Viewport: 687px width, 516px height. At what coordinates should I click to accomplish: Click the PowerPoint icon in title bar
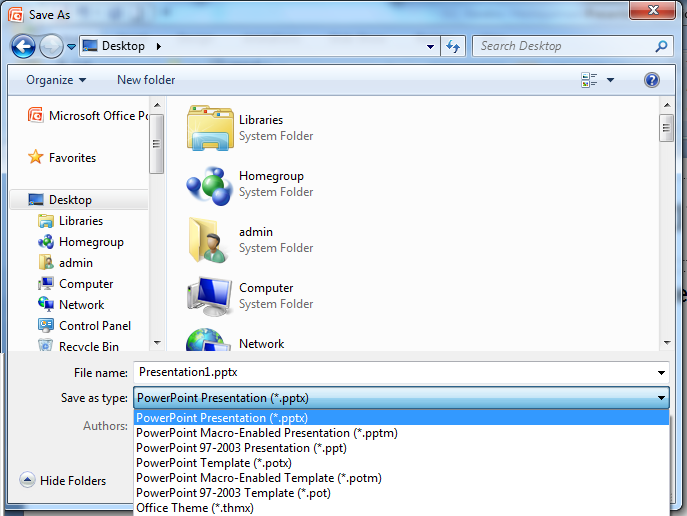pyautogui.click(x=16, y=14)
